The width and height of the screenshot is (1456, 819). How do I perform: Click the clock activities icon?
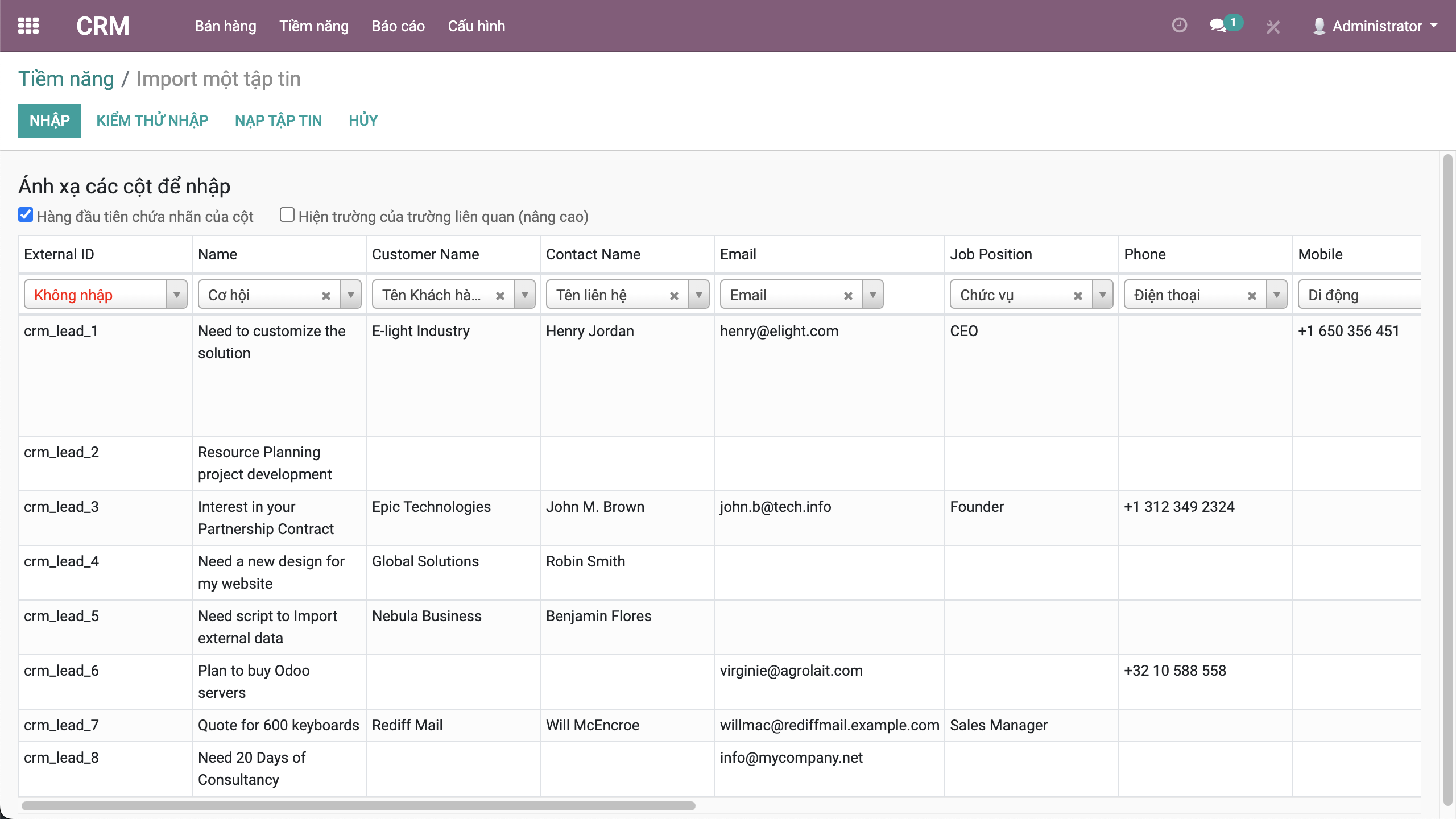(x=1179, y=26)
